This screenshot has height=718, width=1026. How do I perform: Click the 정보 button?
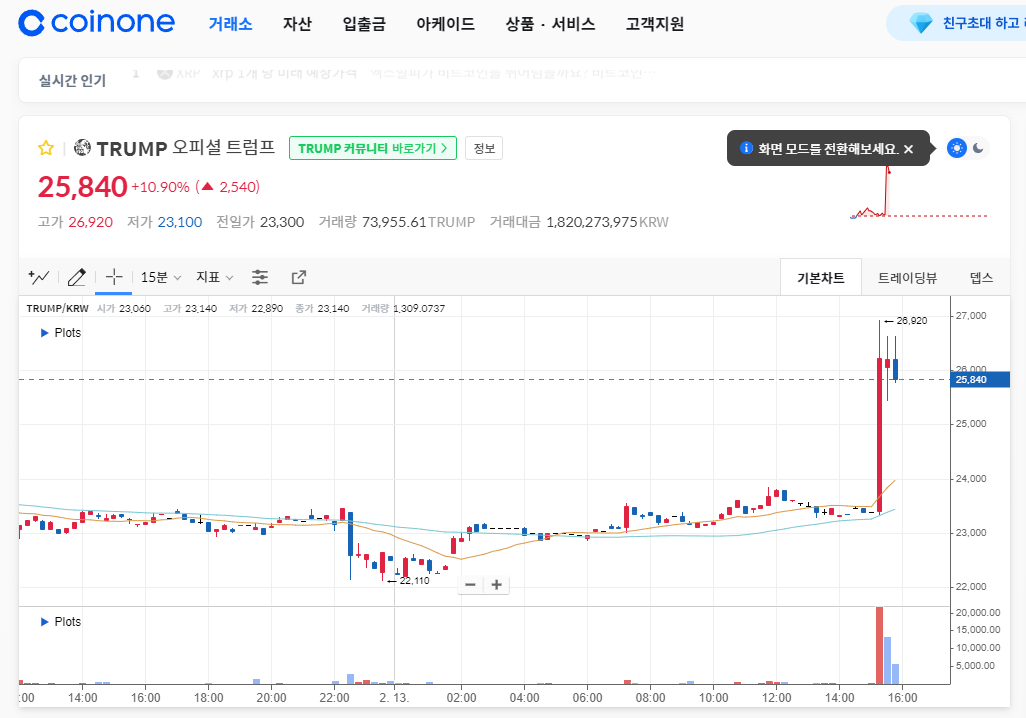pos(484,149)
